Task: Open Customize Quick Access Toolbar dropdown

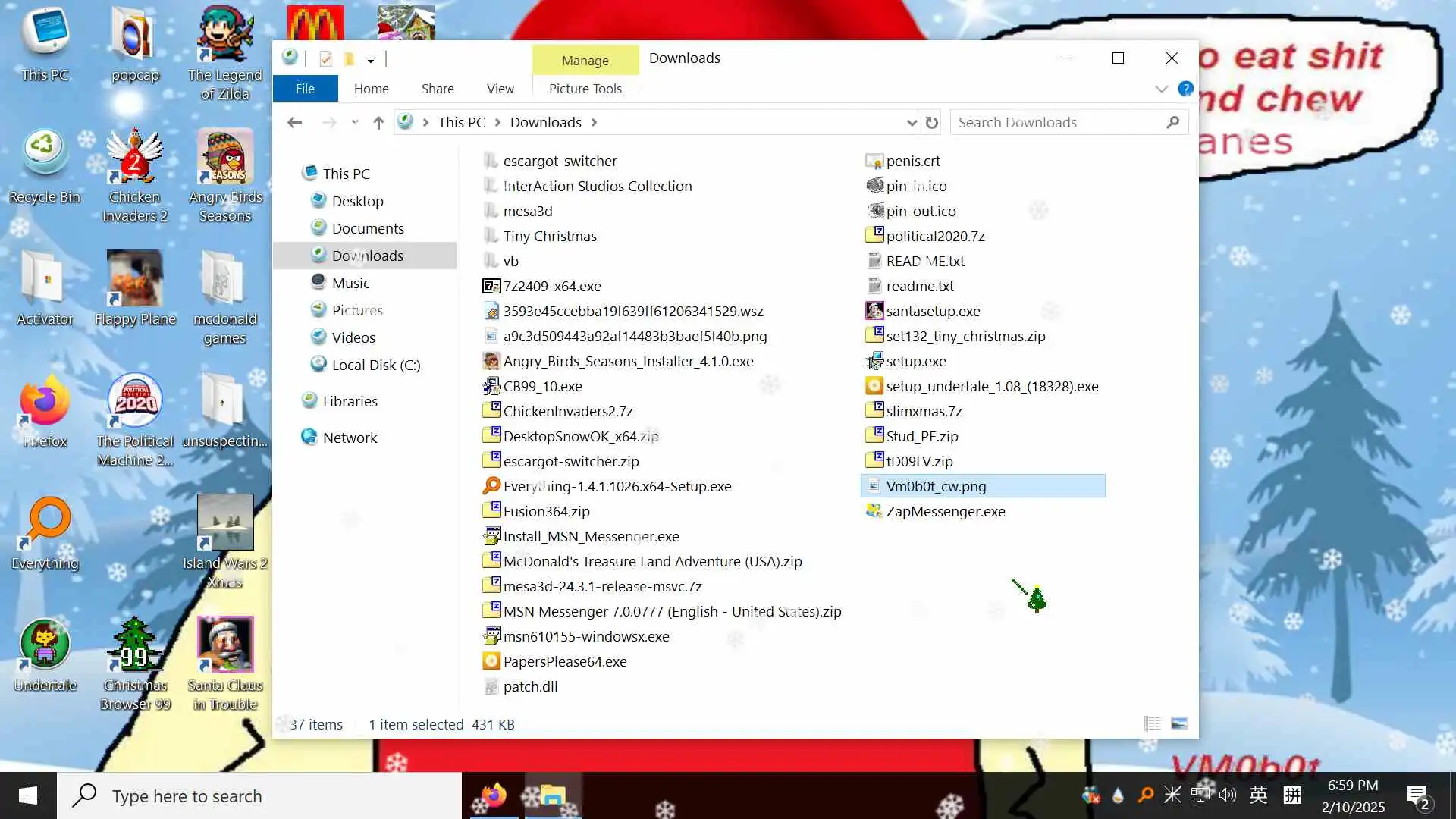Action: [x=371, y=59]
